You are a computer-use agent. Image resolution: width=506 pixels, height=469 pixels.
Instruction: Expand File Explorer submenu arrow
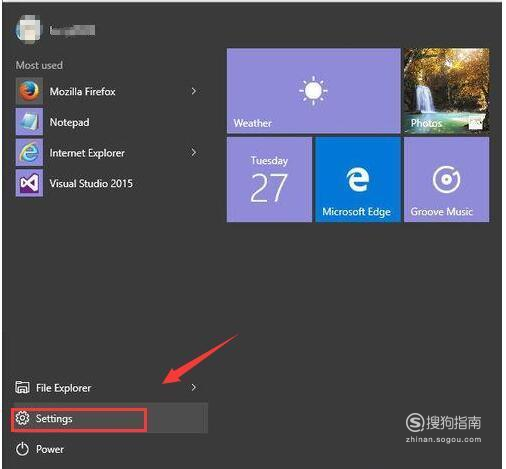(x=194, y=387)
